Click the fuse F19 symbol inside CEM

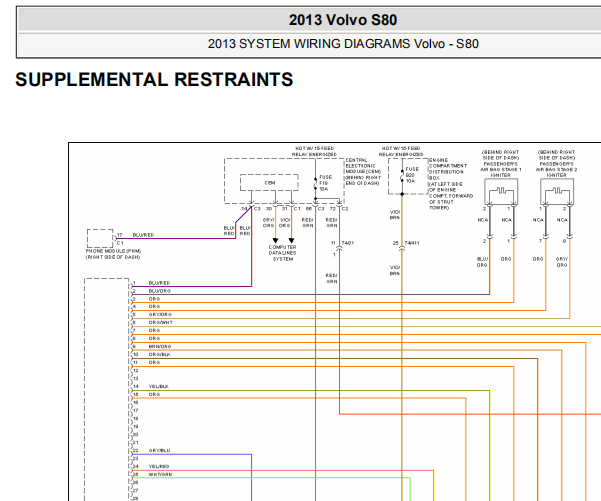click(x=315, y=184)
